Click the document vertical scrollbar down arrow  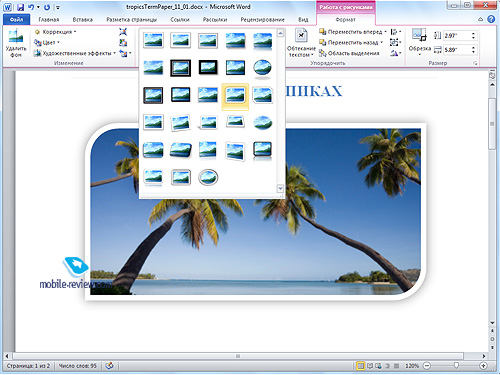(x=492, y=323)
